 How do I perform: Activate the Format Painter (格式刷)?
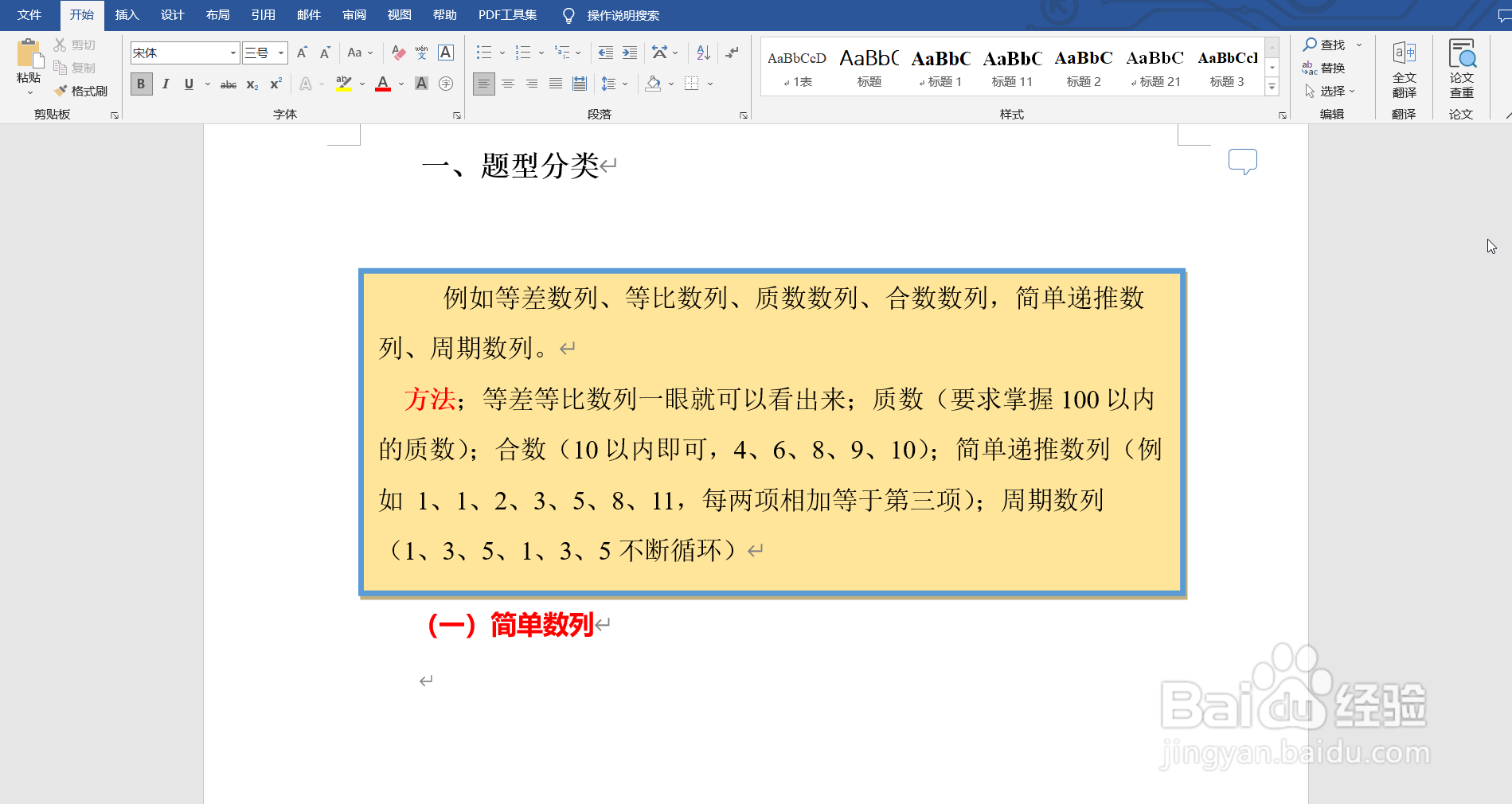80,92
